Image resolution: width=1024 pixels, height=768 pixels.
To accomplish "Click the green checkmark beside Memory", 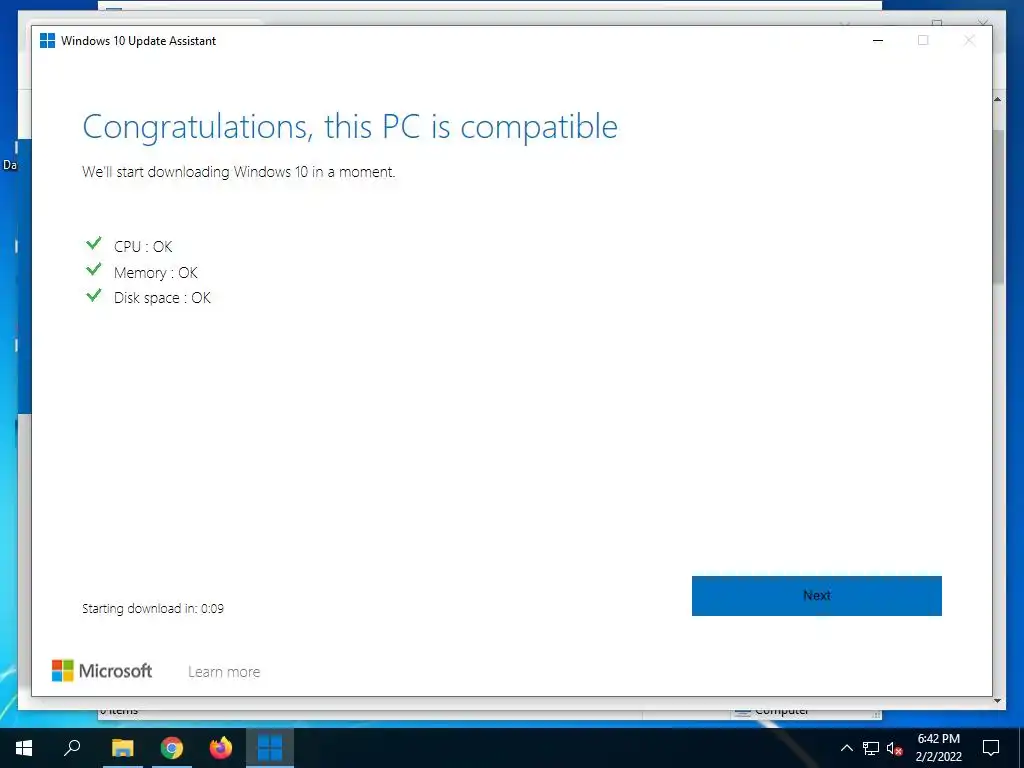I will [94, 269].
